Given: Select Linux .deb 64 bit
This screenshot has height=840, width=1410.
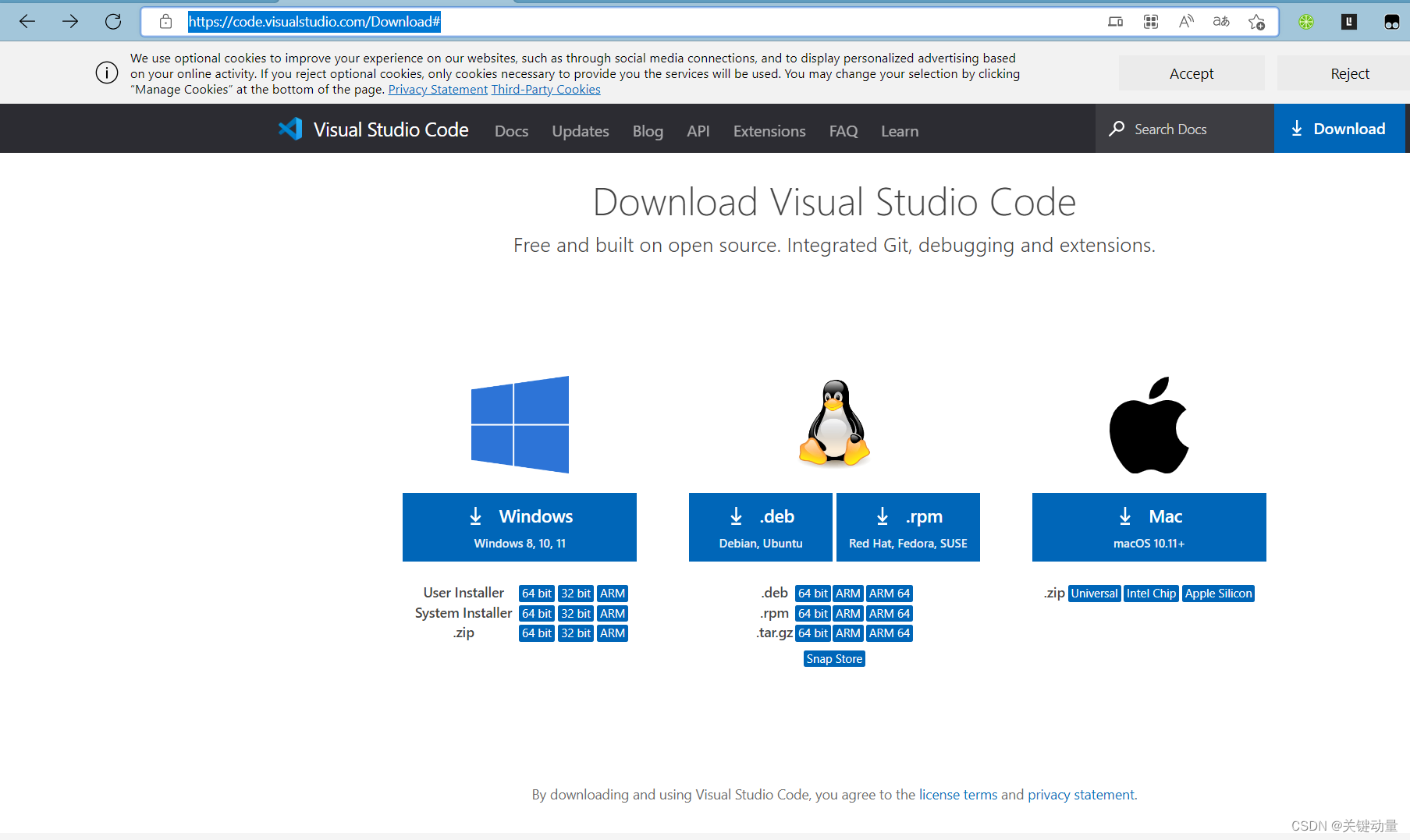Looking at the screenshot, I should point(813,594).
